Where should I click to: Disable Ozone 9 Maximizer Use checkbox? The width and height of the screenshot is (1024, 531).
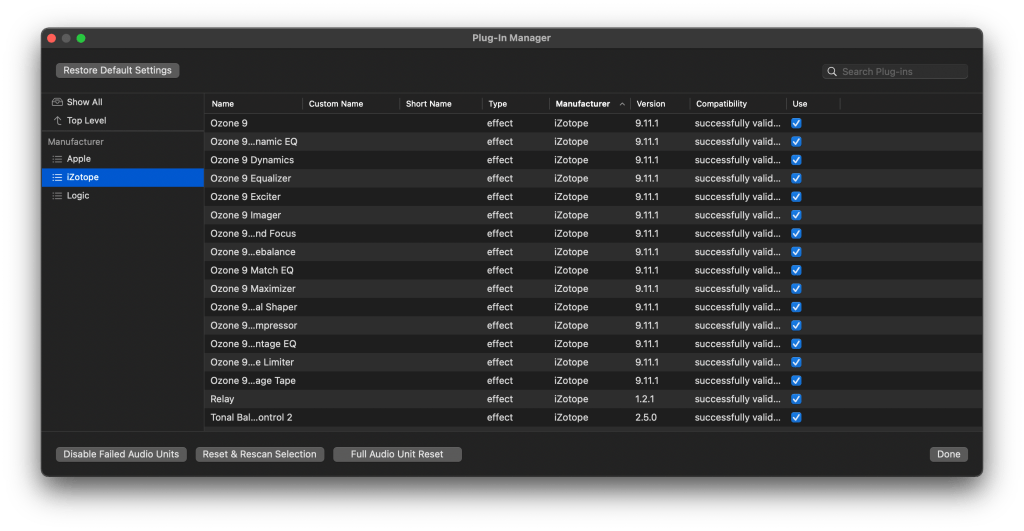(x=796, y=288)
